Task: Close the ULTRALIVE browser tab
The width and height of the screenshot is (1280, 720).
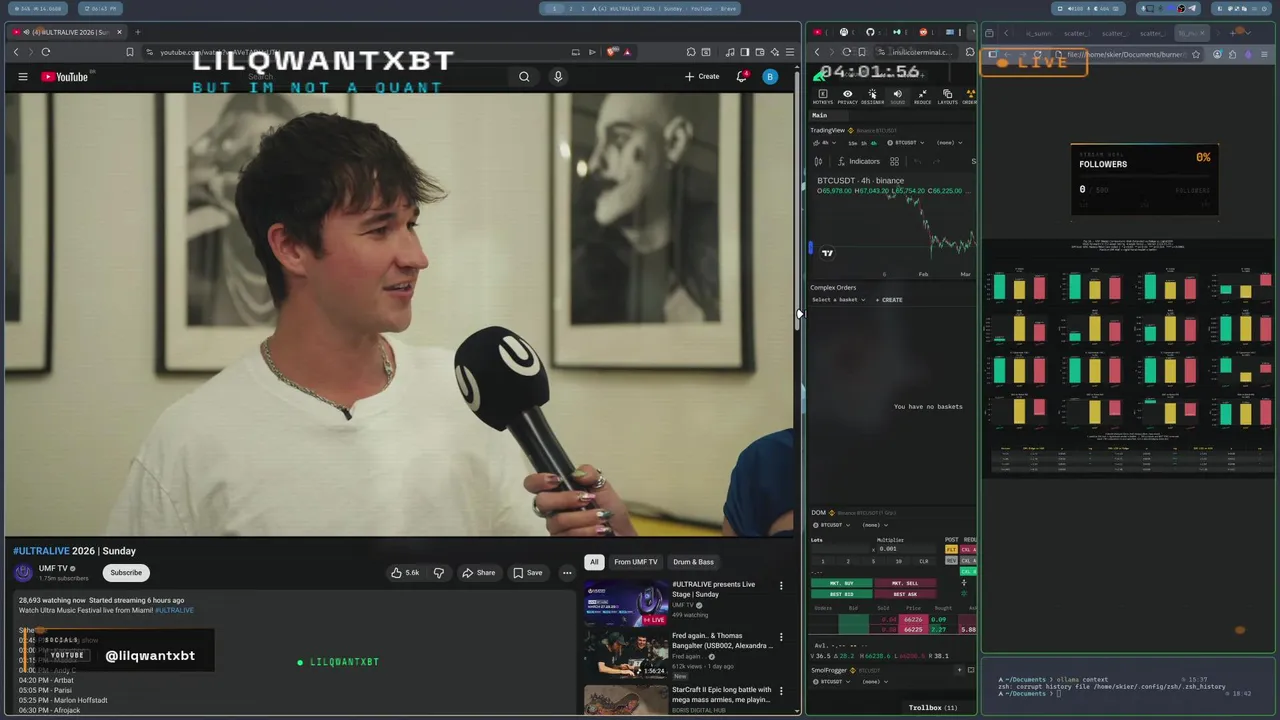Action: click(119, 32)
